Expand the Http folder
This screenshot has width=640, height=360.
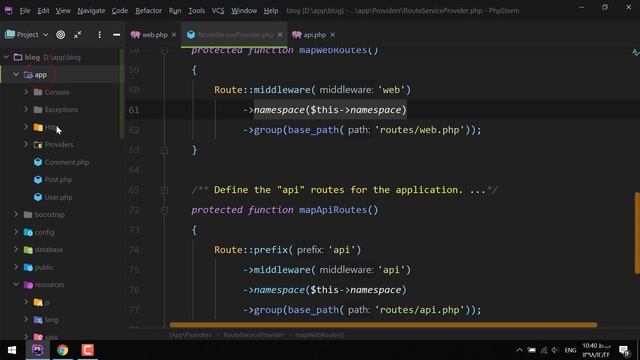26,127
